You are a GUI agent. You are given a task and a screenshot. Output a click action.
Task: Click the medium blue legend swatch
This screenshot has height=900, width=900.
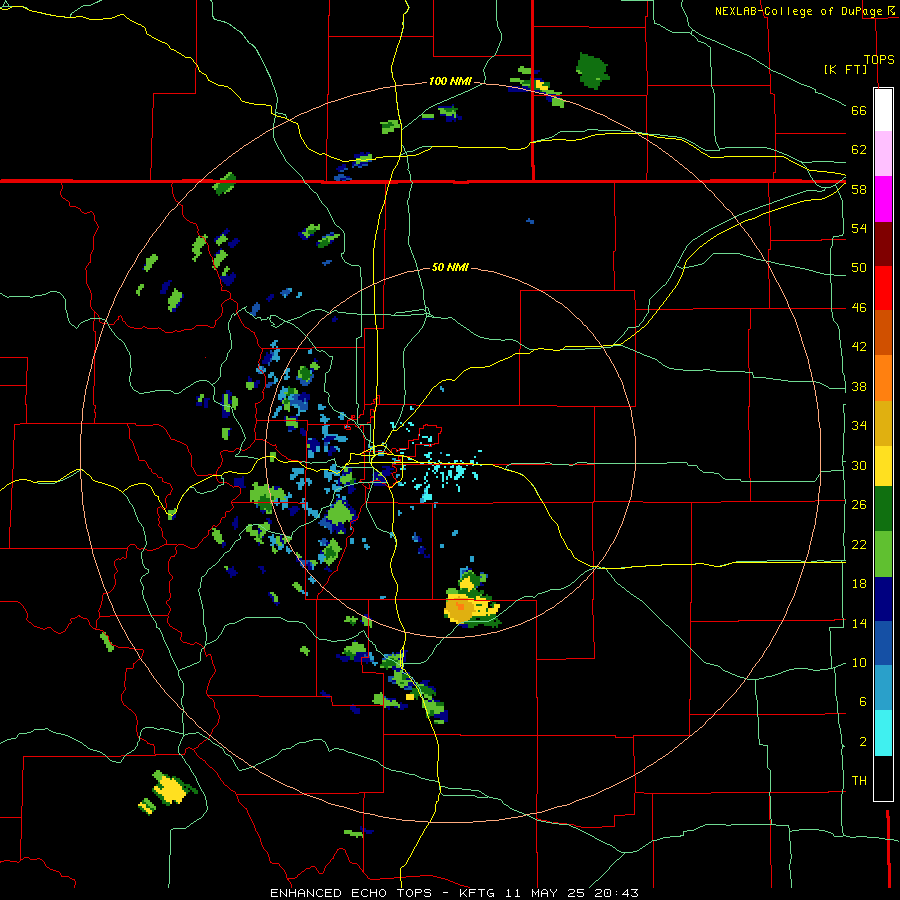point(883,643)
